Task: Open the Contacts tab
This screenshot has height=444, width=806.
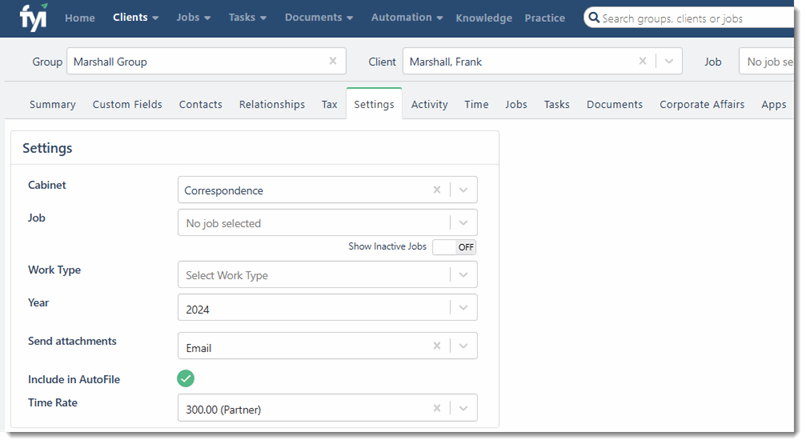Action: click(x=200, y=104)
